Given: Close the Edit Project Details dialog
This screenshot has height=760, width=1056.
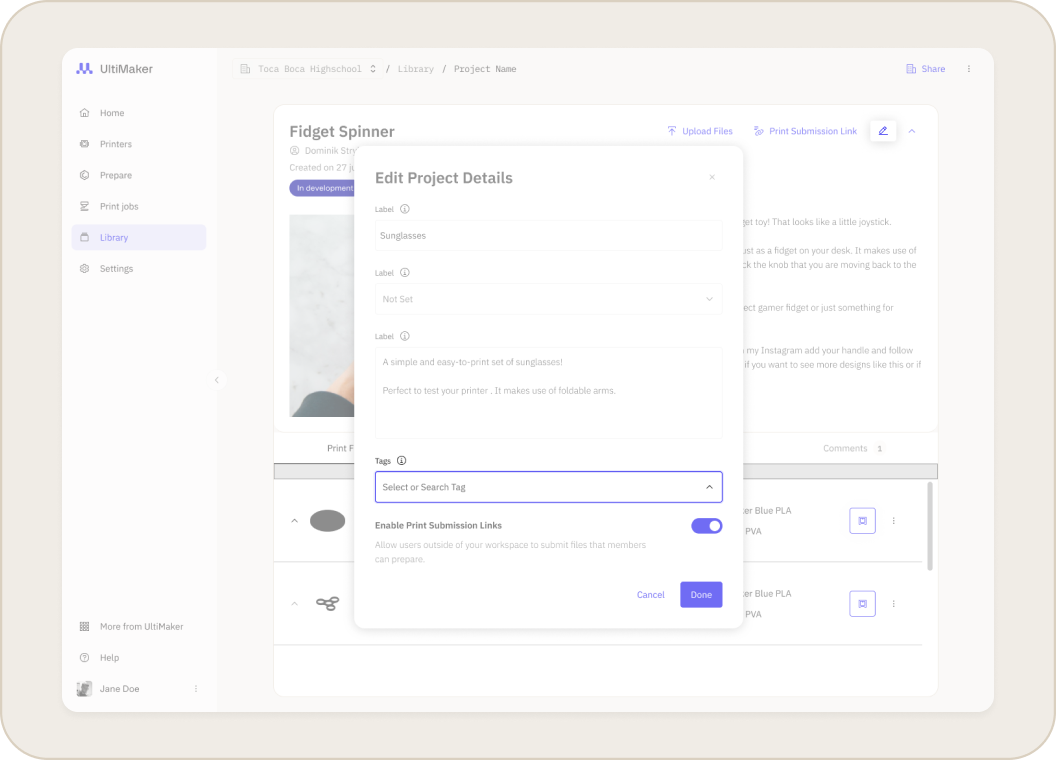Looking at the screenshot, I should point(712,177).
